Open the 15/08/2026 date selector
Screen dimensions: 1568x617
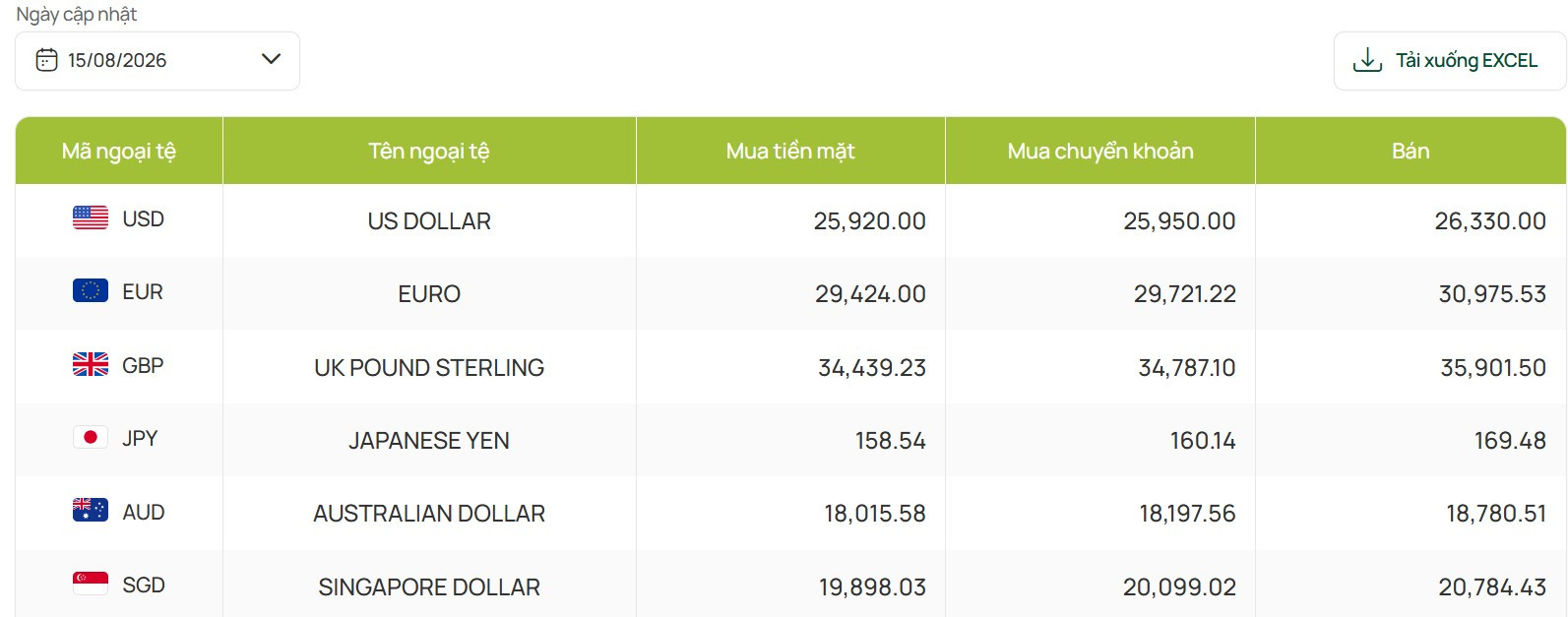pos(157,61)
